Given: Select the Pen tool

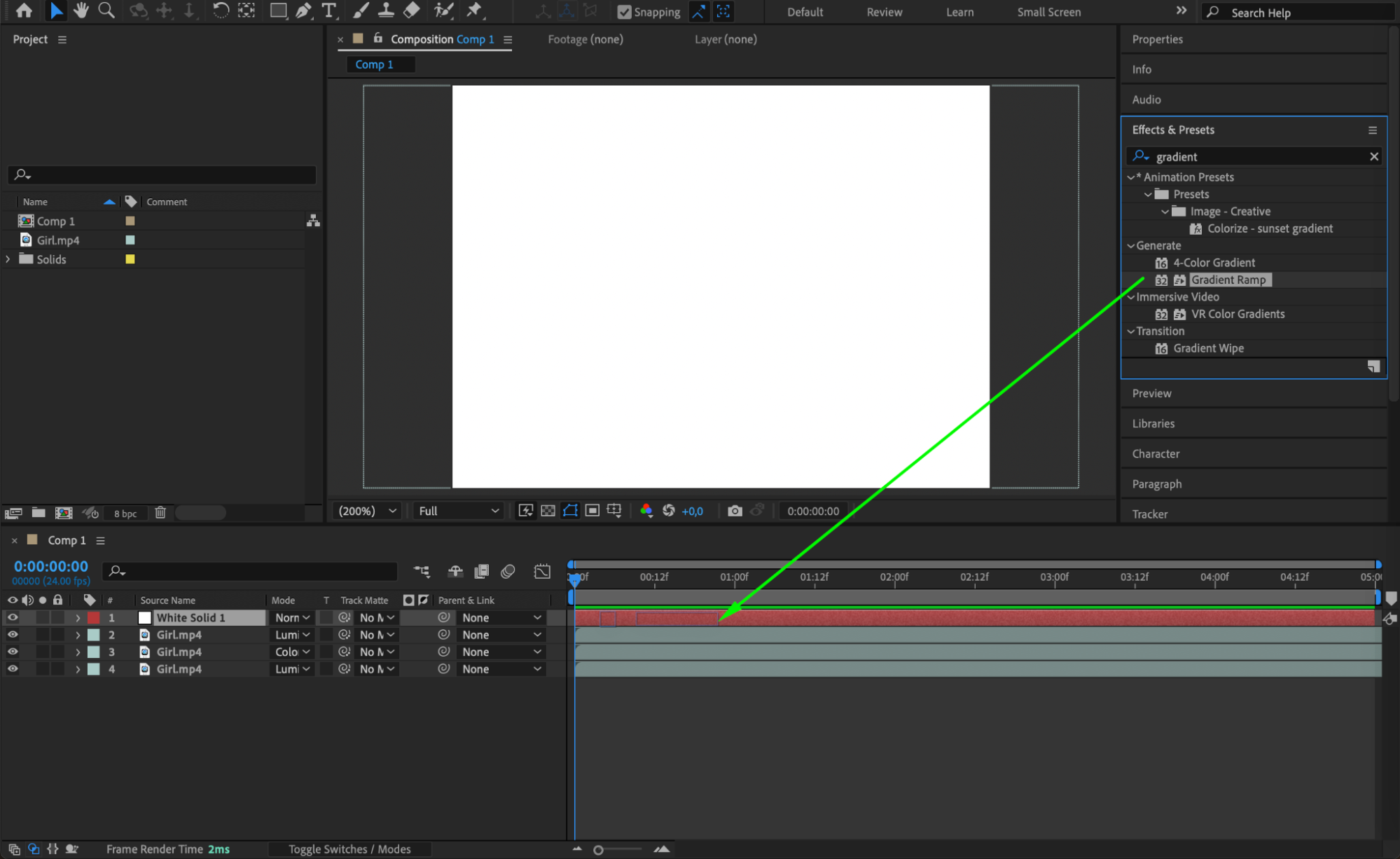Looking at the screenshot, I should tap(303, 11).
